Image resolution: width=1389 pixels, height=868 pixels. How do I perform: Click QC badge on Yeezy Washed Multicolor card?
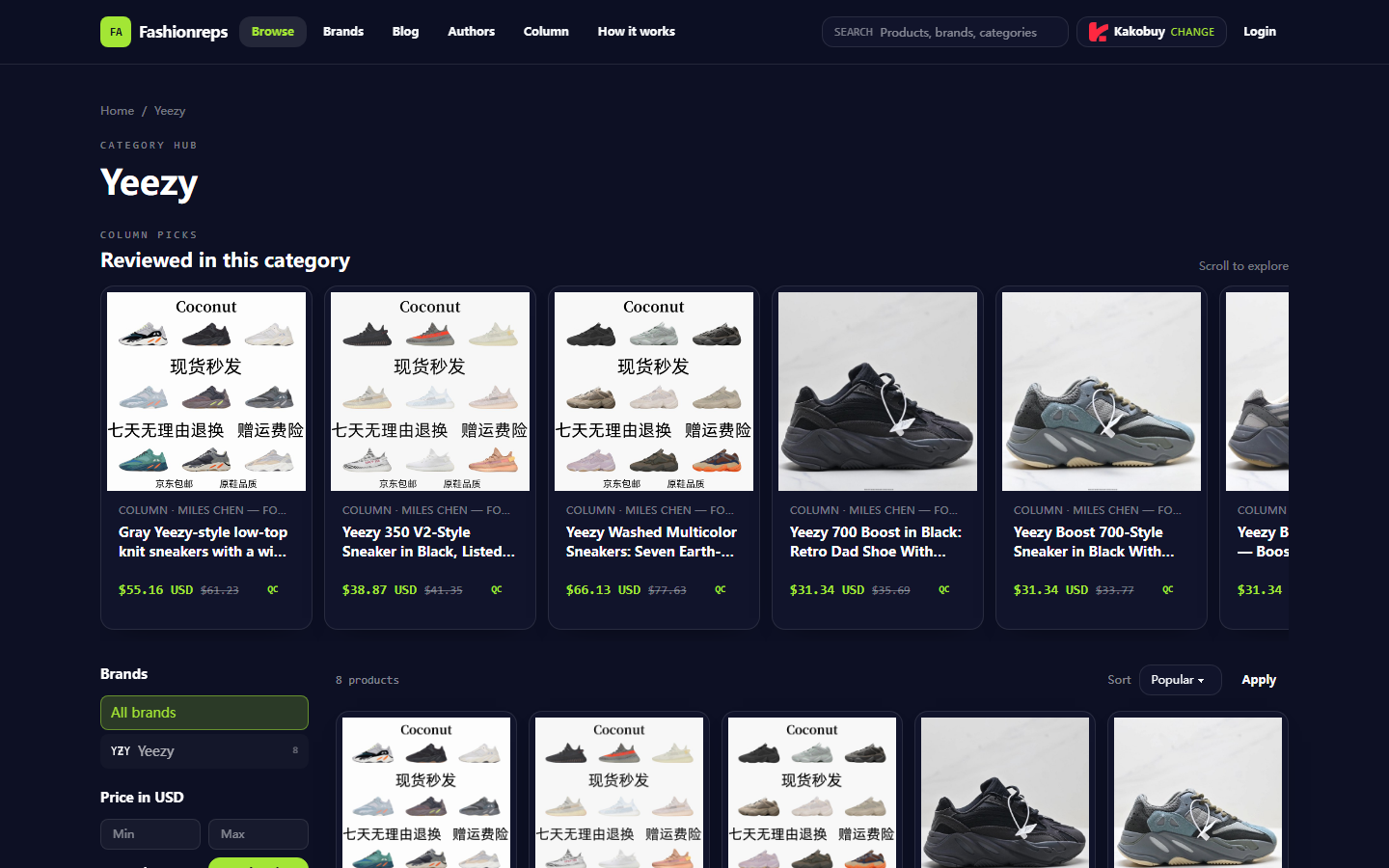click(721, 589)
